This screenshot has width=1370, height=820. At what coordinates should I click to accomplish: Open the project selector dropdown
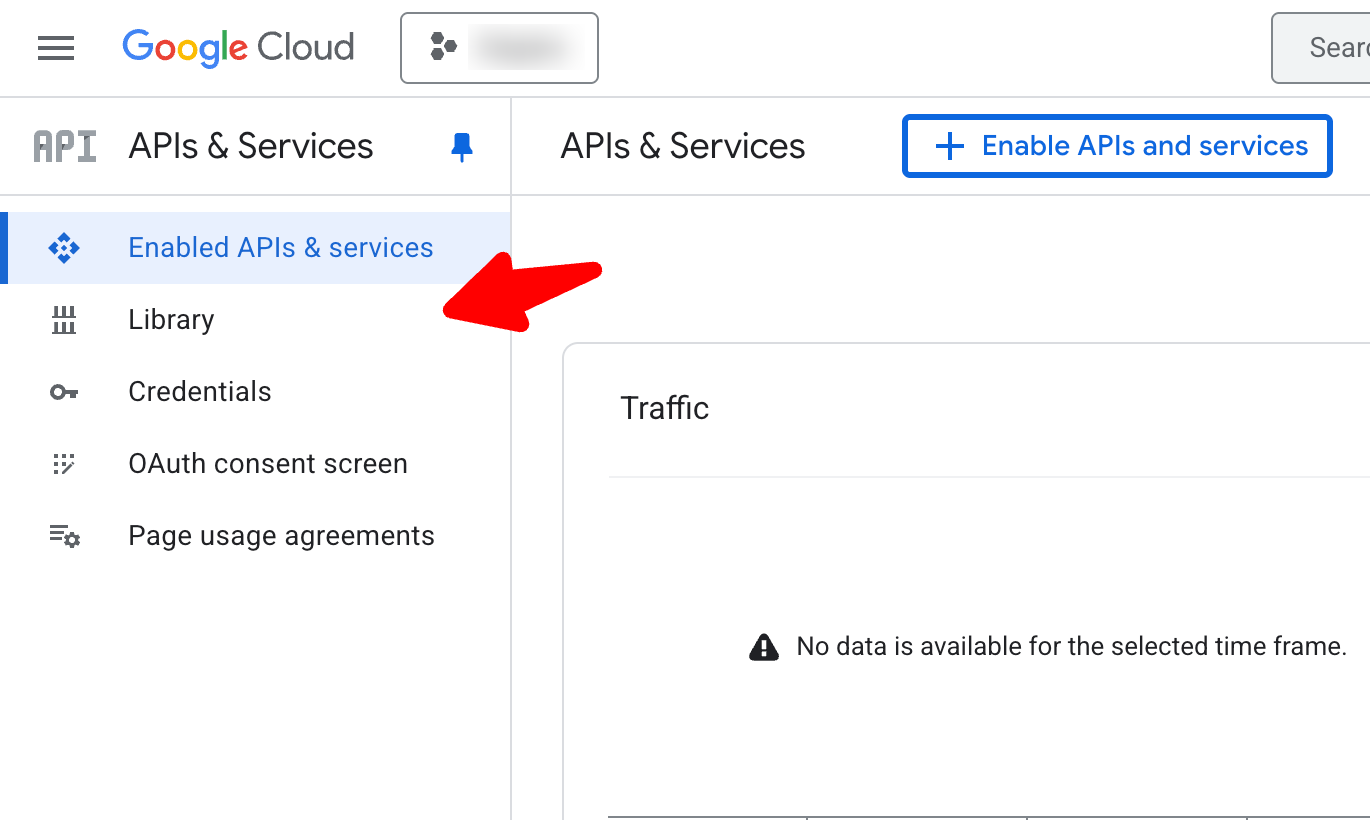coord(499,47)
